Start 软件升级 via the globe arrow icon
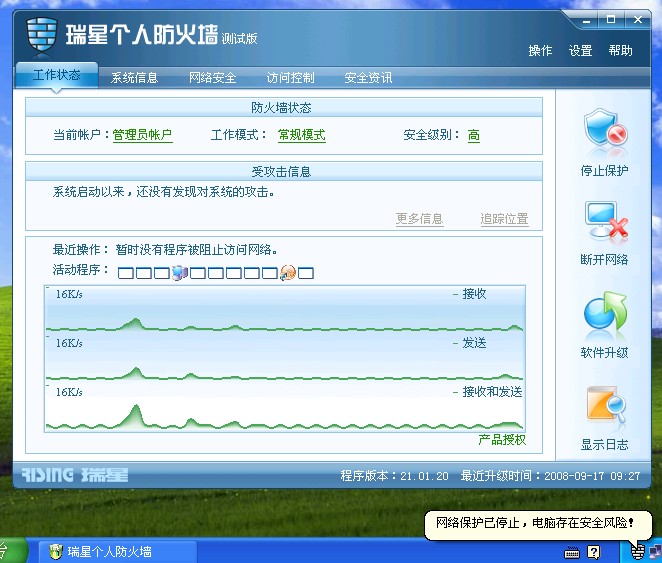 click(x=605, y=311)
